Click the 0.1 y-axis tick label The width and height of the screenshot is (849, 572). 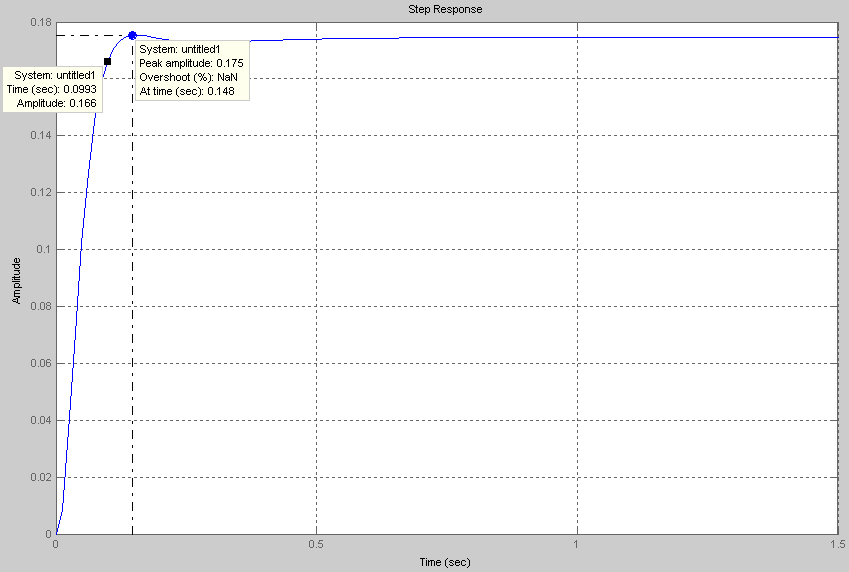click(44, 249)
